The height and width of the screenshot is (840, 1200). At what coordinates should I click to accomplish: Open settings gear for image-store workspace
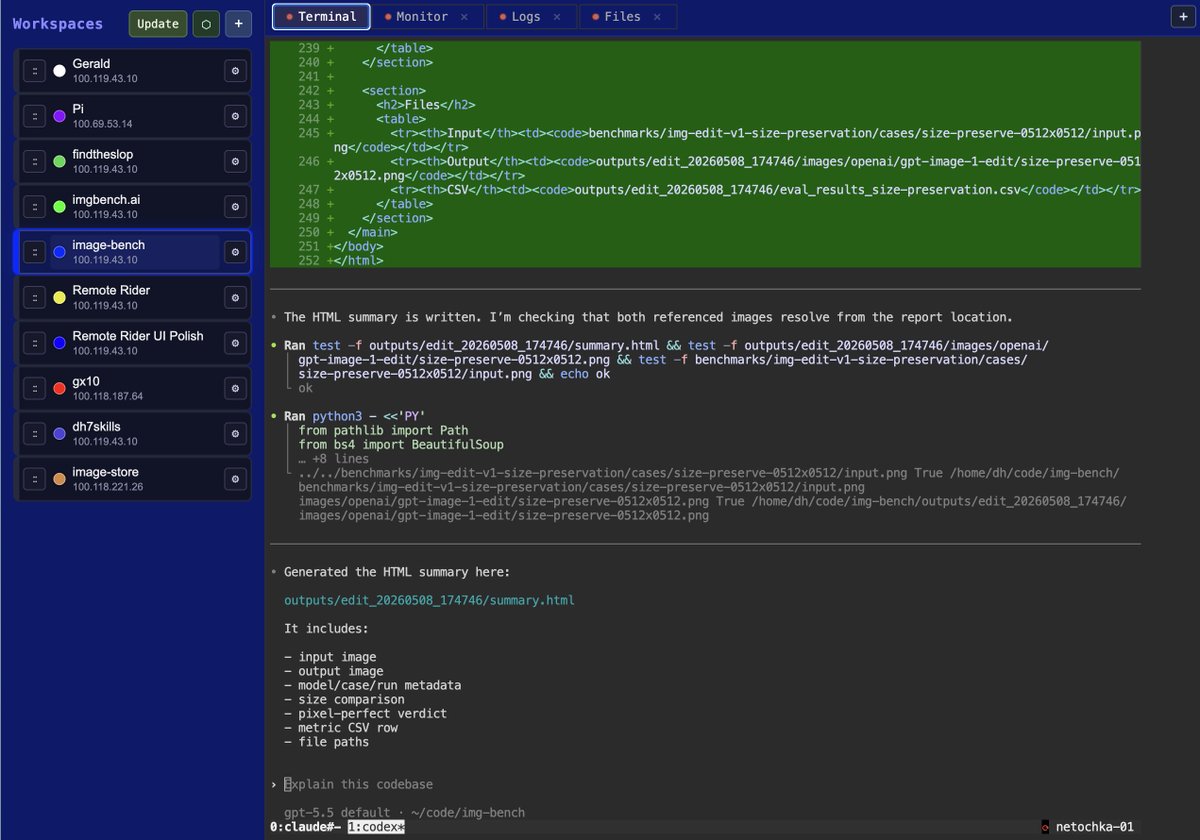[x=235, y=479]
